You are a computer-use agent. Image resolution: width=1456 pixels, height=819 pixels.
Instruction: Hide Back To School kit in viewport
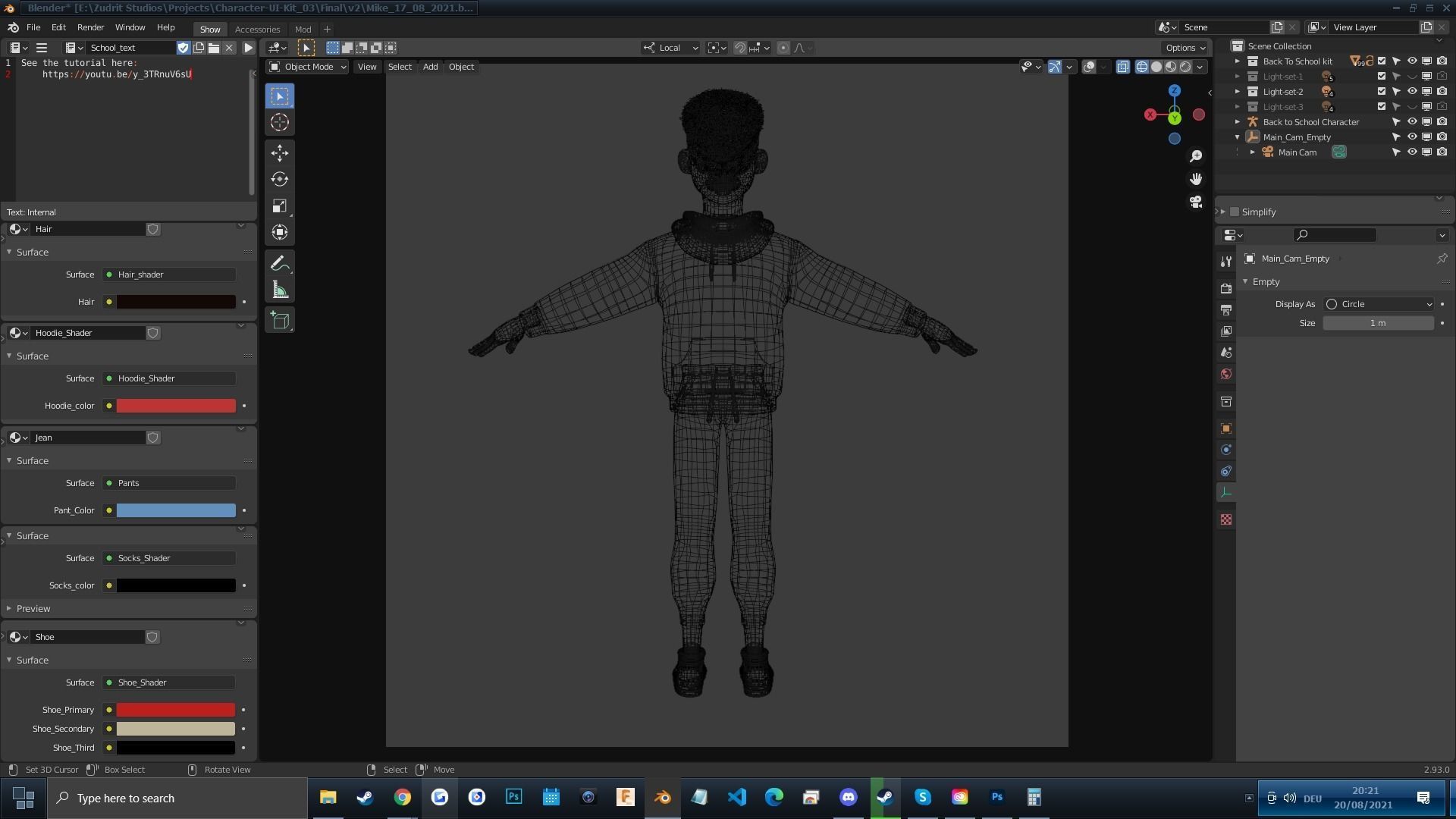pyautogui.click(x=1412, y=61)
